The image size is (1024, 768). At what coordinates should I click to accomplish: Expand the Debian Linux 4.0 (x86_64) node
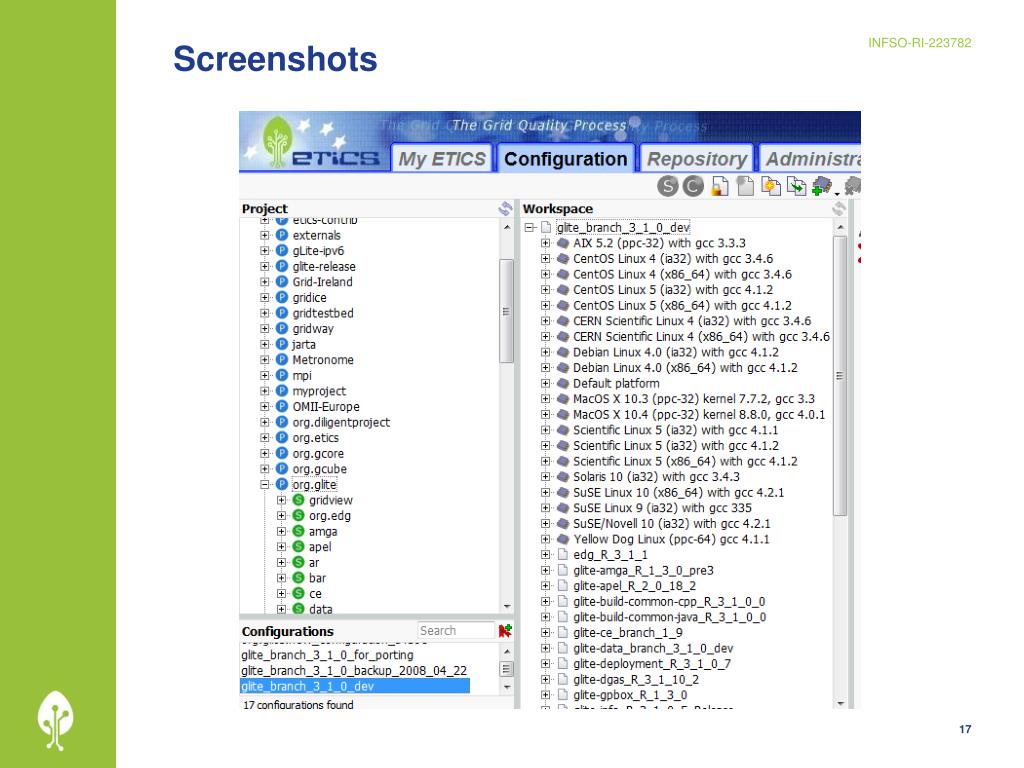pyautogui.click(x=545, y=368)
